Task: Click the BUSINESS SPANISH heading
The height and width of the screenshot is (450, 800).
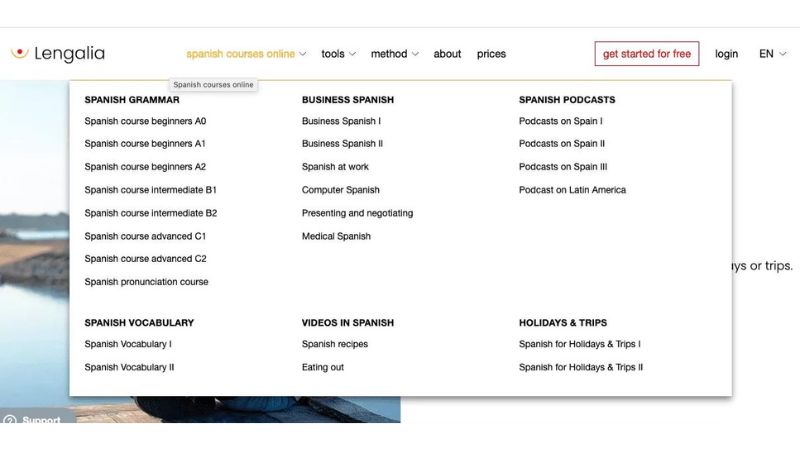Action: 348,99
